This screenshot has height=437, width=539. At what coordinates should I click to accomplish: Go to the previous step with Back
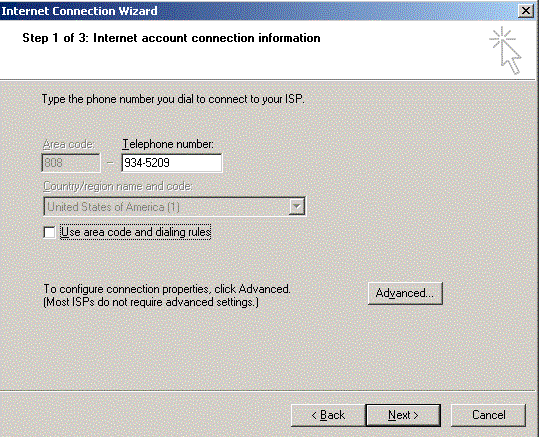328,415
